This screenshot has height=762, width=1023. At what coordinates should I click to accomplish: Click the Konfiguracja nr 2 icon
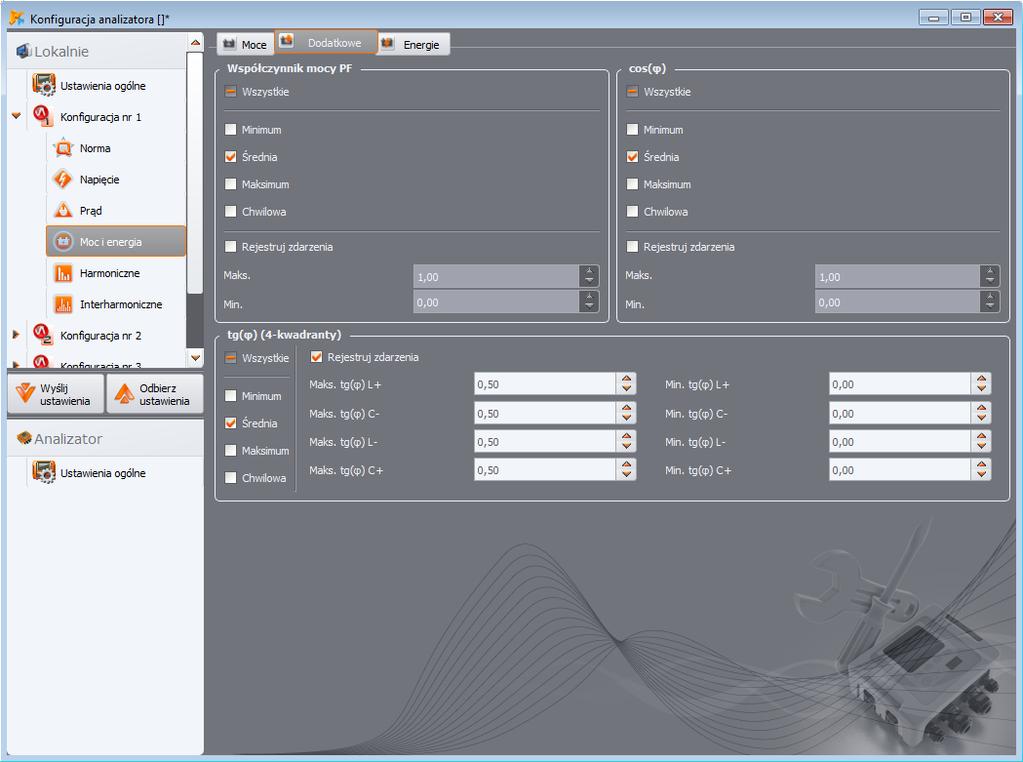coord(42,334)
